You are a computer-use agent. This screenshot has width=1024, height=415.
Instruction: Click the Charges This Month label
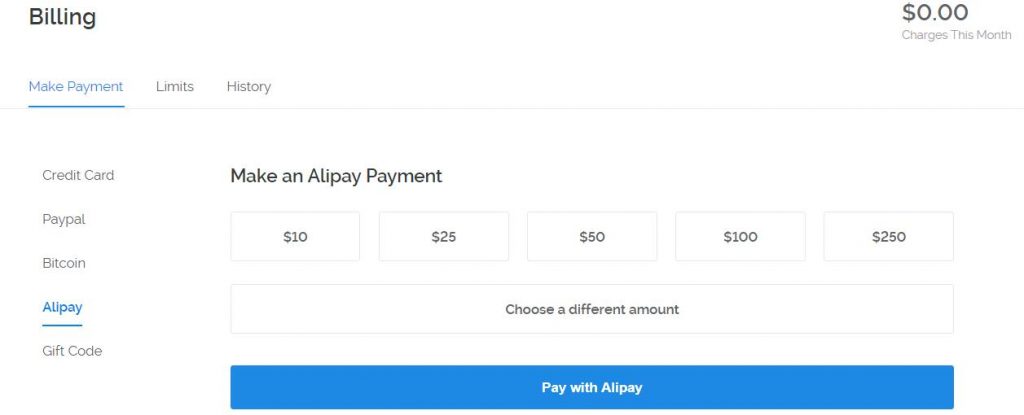pos(956,35)
